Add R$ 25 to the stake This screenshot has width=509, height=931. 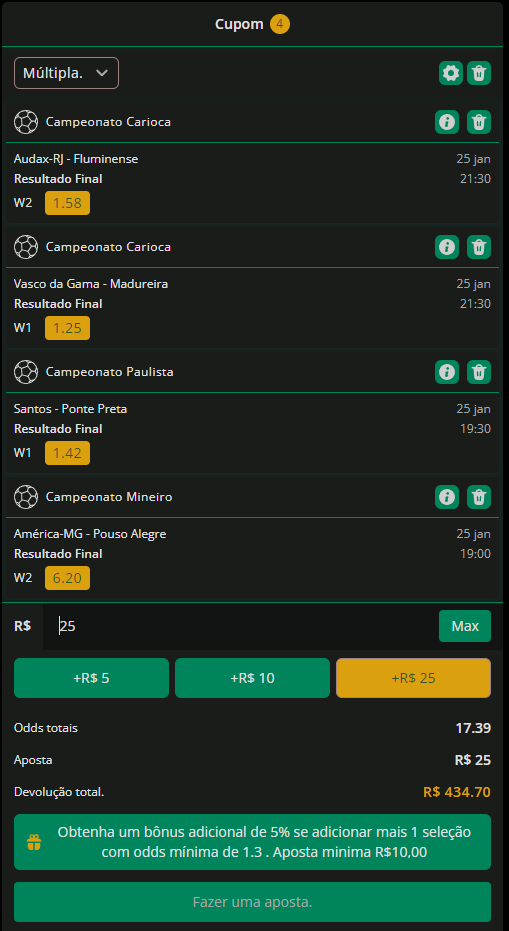(413, 677)
